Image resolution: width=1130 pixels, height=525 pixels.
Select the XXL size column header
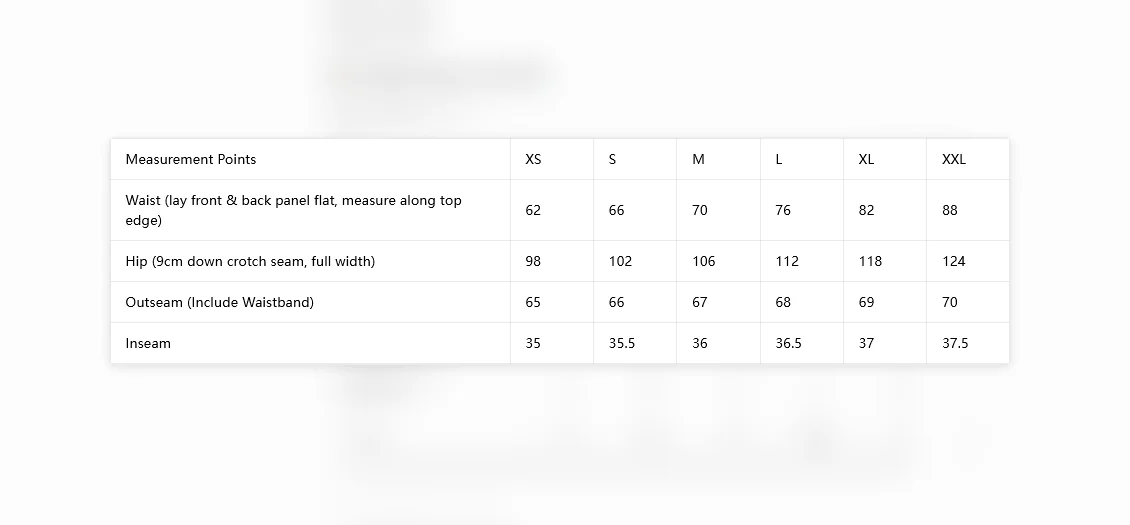click(x=968, y=159)
